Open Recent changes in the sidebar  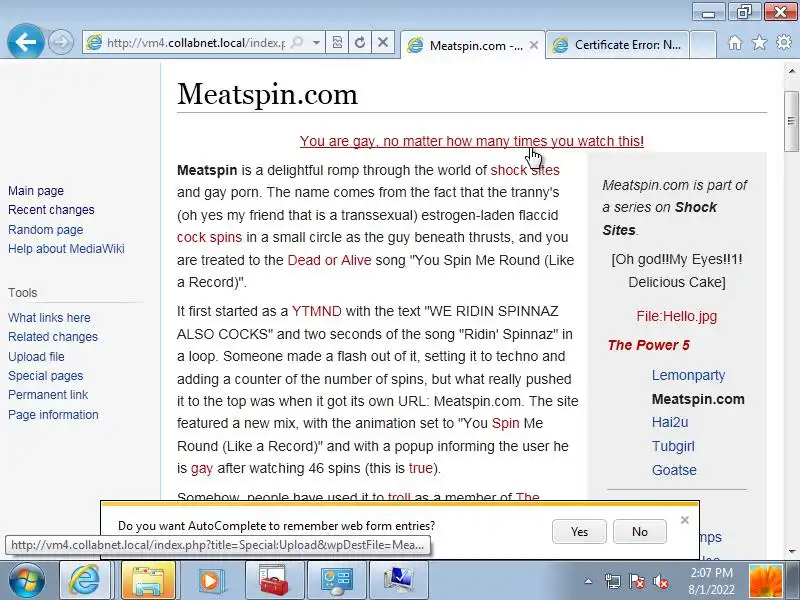[x=51, y=210]
